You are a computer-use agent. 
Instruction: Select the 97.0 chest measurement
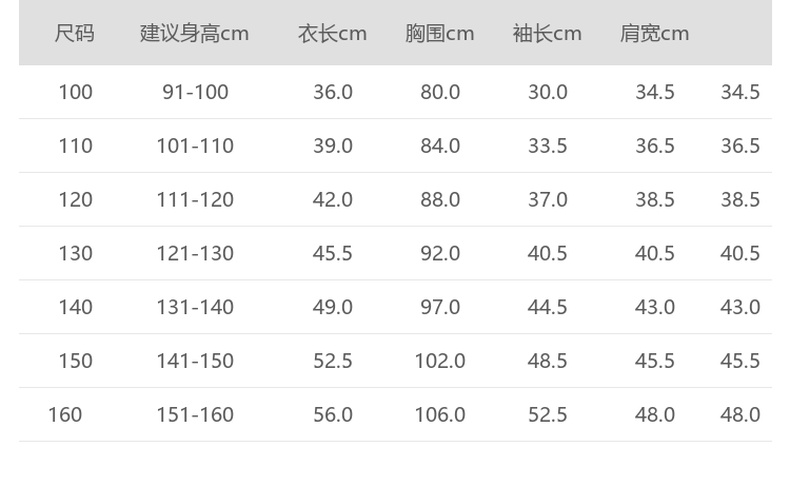click(440, 307)
